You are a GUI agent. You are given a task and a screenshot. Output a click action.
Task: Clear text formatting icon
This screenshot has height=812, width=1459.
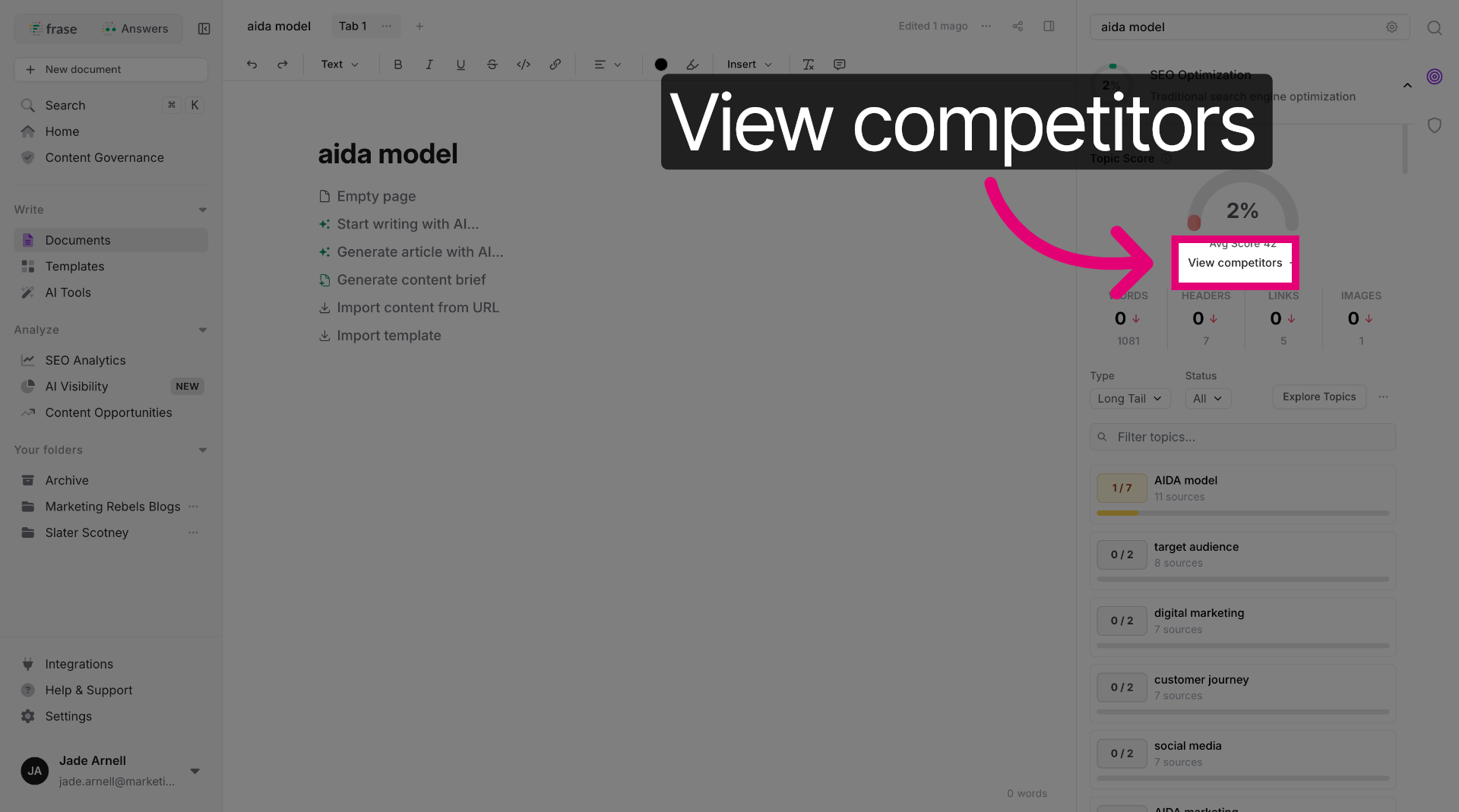tap(808, 65)
